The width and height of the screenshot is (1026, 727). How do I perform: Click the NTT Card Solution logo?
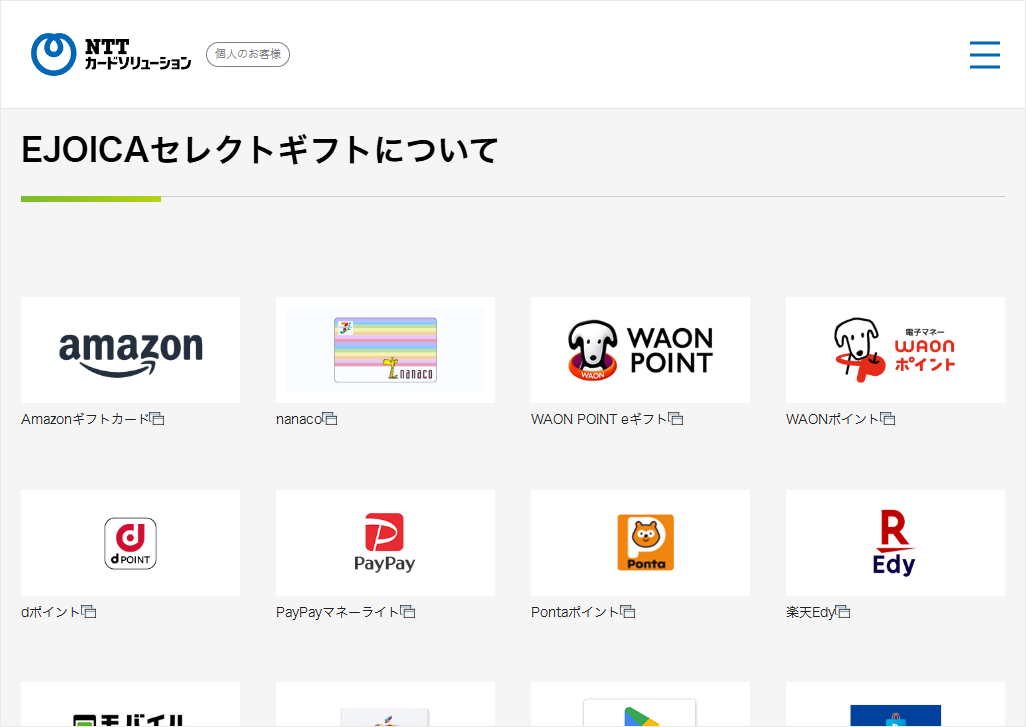pos(111,54)
